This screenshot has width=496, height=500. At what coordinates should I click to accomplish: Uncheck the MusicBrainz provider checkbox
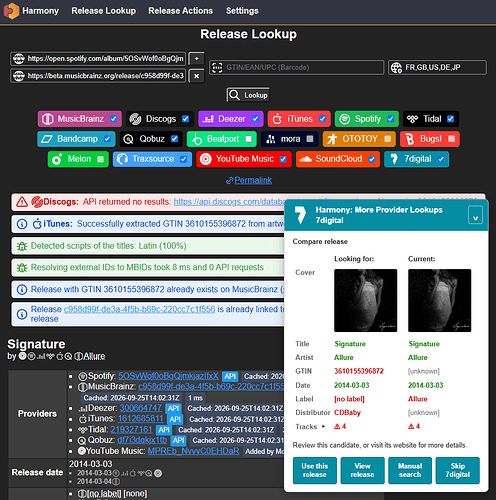click(114, 119)
